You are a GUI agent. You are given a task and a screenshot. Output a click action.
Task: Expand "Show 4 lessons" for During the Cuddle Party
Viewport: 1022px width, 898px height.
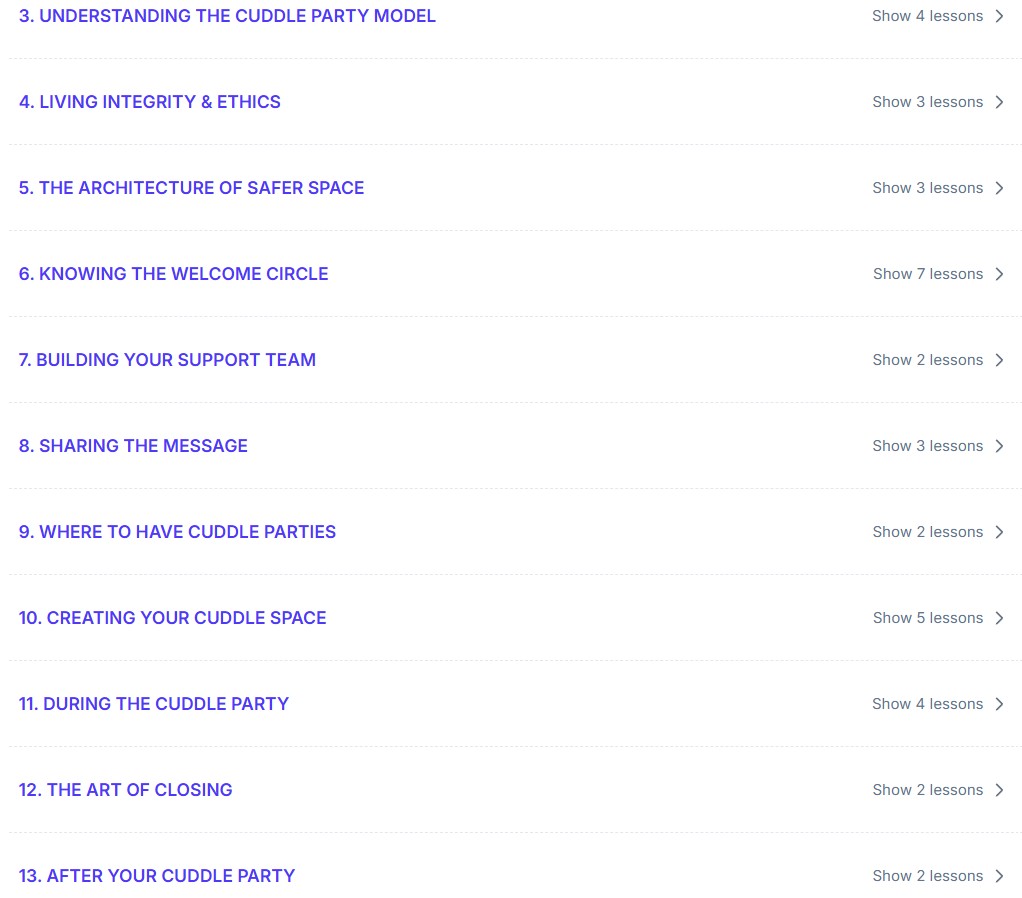pyautogui.click(x=927, y=704)
